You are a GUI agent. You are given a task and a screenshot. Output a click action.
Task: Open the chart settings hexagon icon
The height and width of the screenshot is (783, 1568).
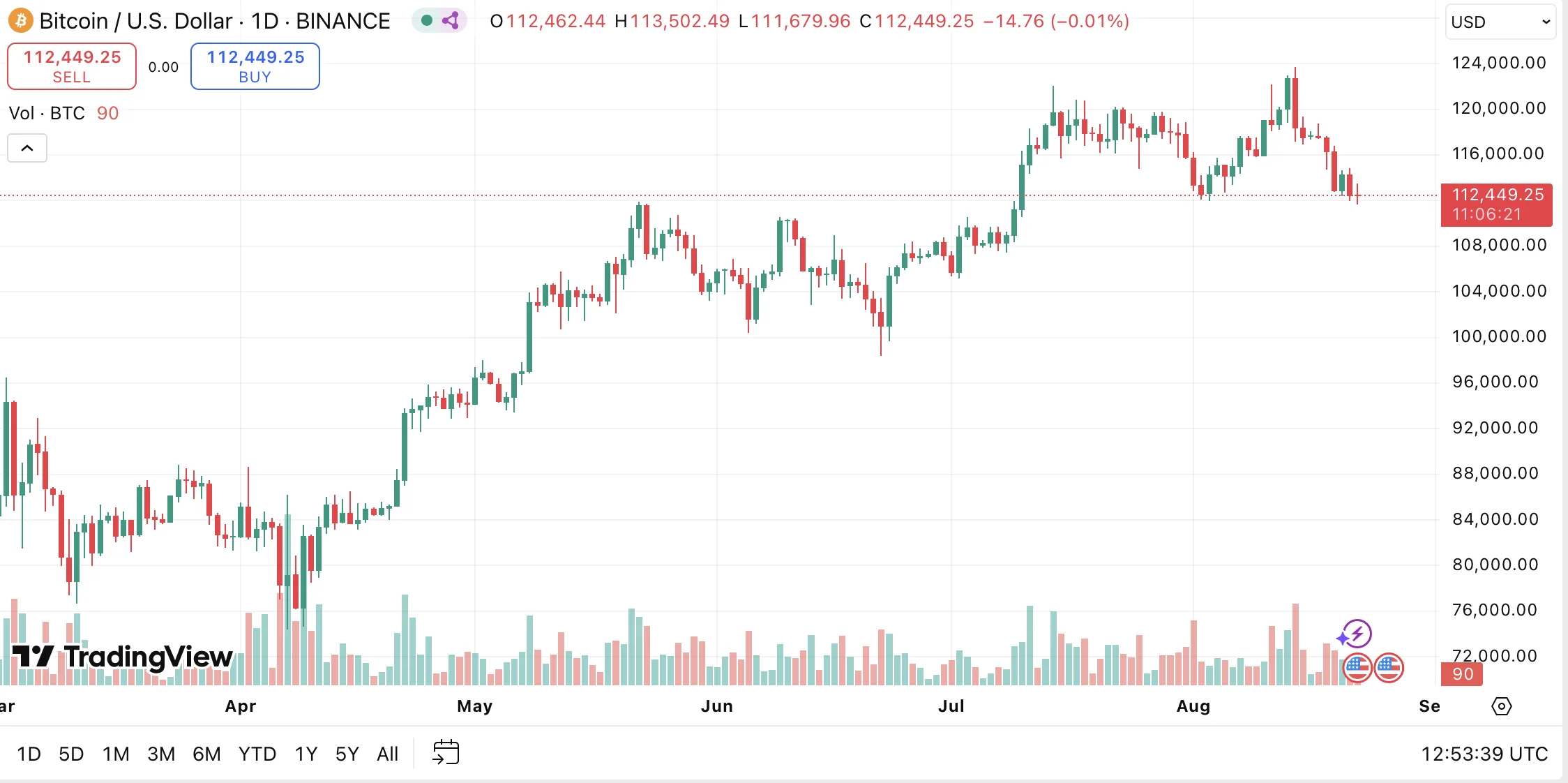point(1502,706)
